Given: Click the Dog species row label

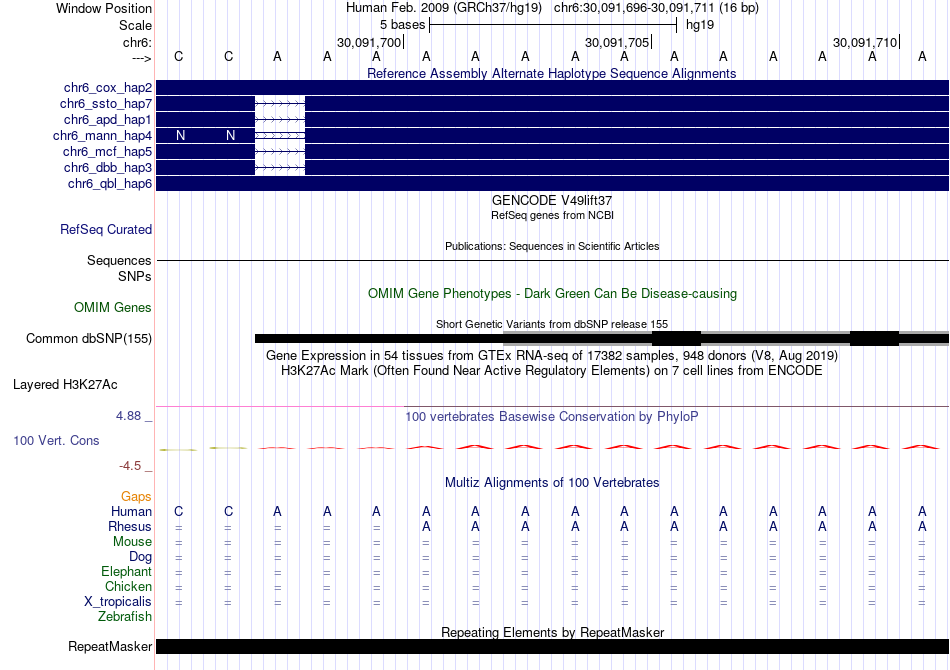Looking at the screenshot, I should [x=140, y=557].
